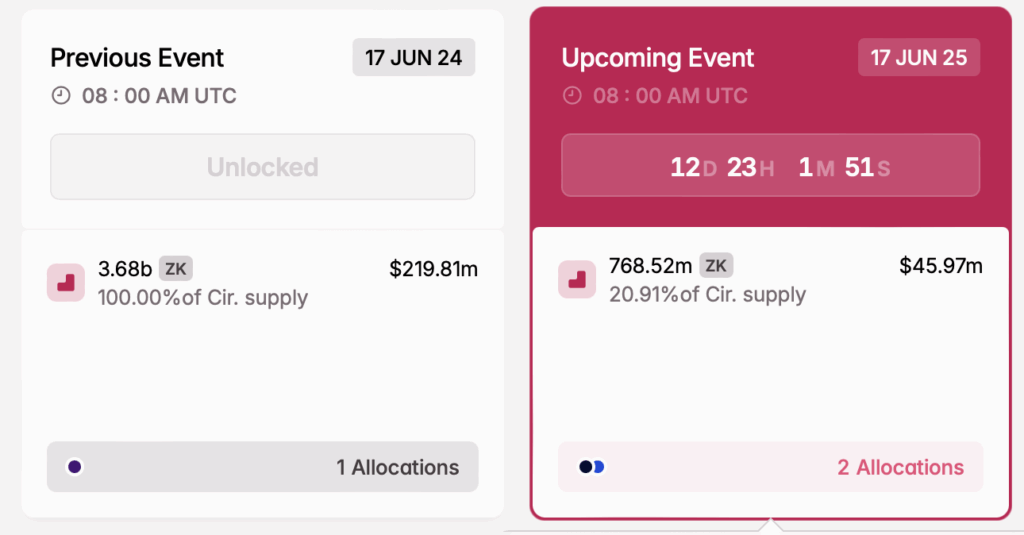Click the 20.91% of Cir. supply text
Viewport: 1024px width, 535px height.
pyautogui.click(x=707, y=295)
